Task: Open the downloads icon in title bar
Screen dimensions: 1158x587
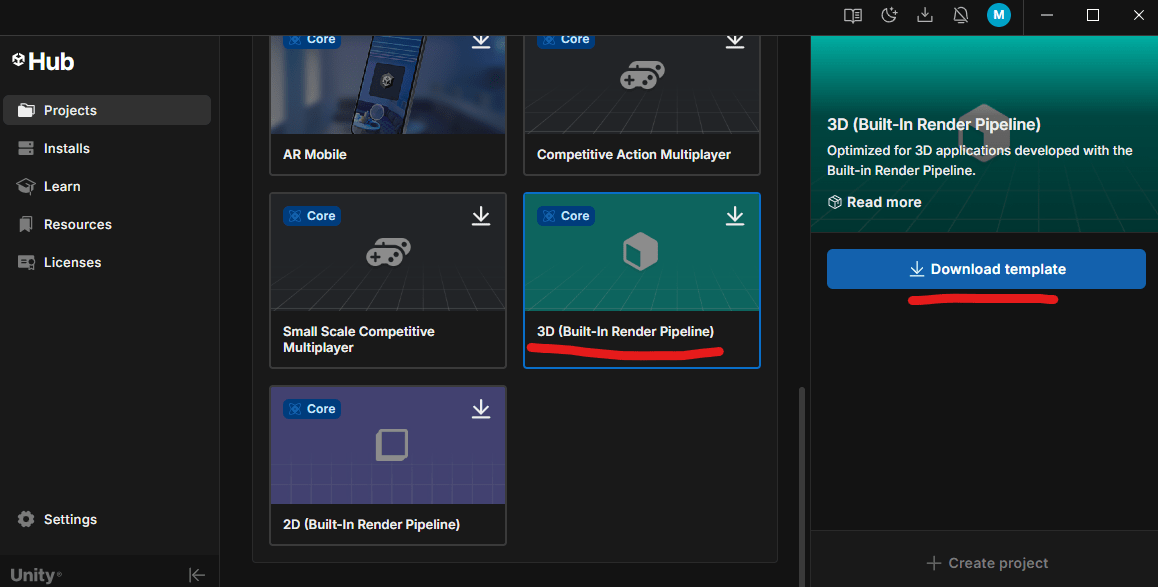Action: click(925, 15)
